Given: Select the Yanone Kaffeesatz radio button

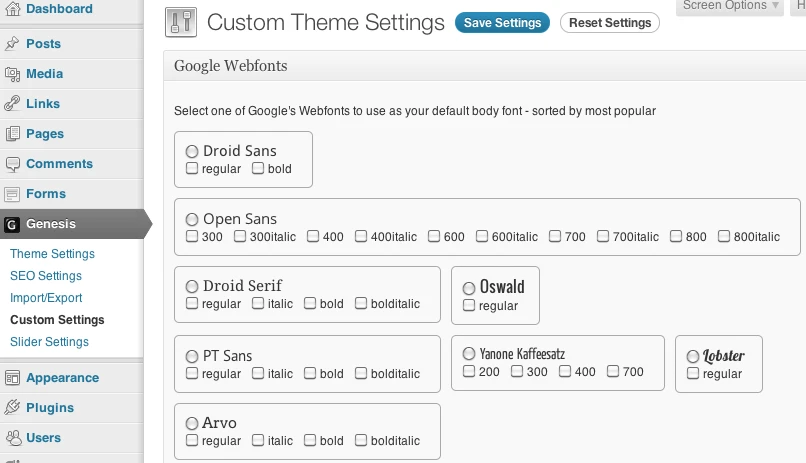Looking at the screenshot, I should 469,354.
